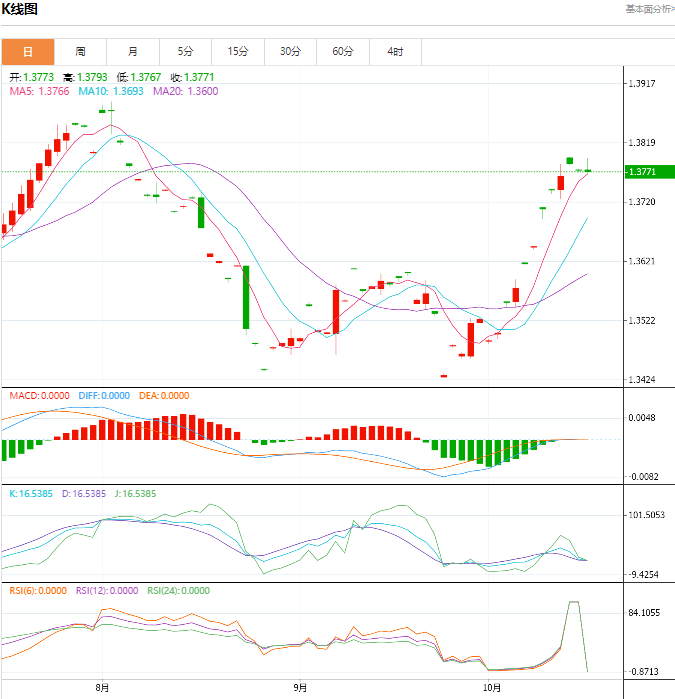
Task: Show the 30分 interval chart
Action: 290,52
